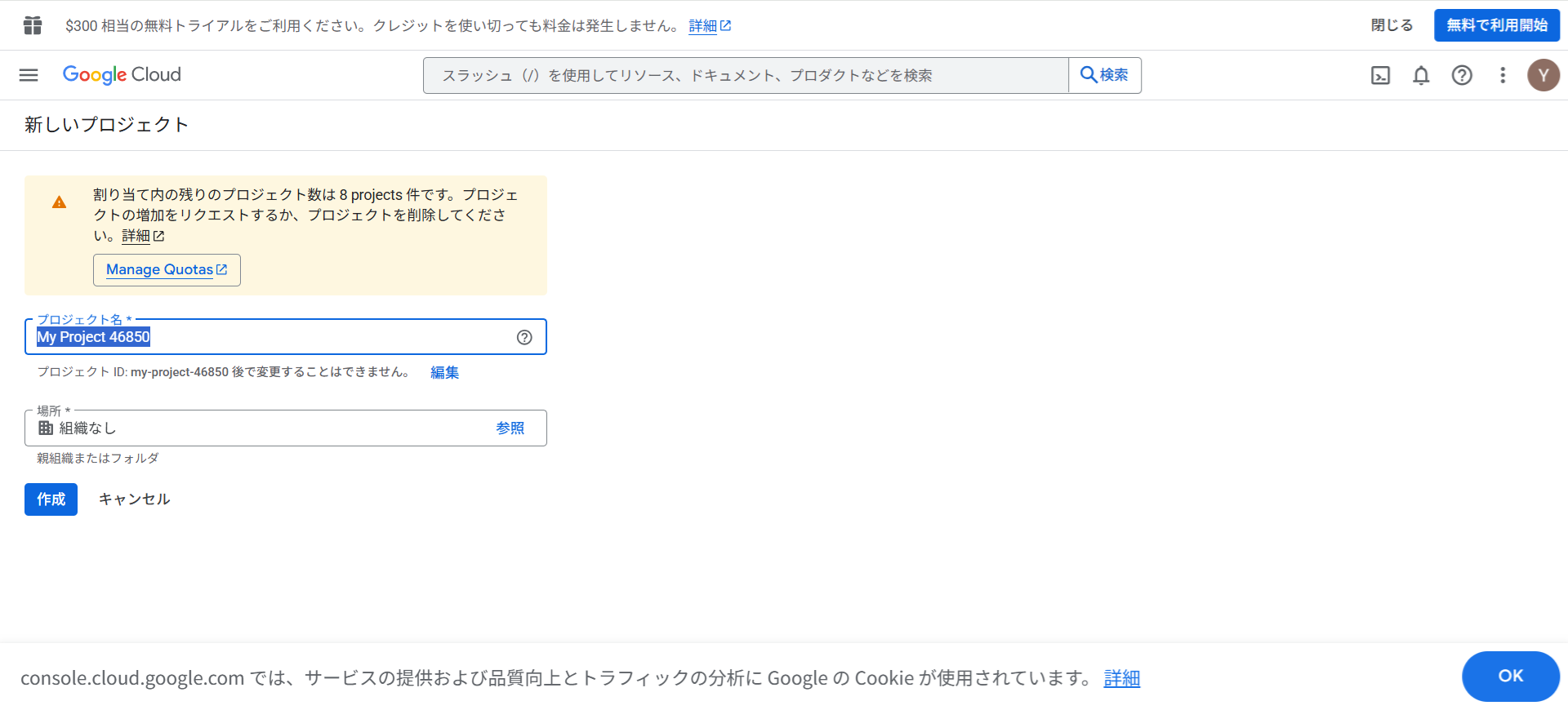Click the 無料で利用開始 button
Viewport: 1568px width, 710px height.
(1496, 25)
